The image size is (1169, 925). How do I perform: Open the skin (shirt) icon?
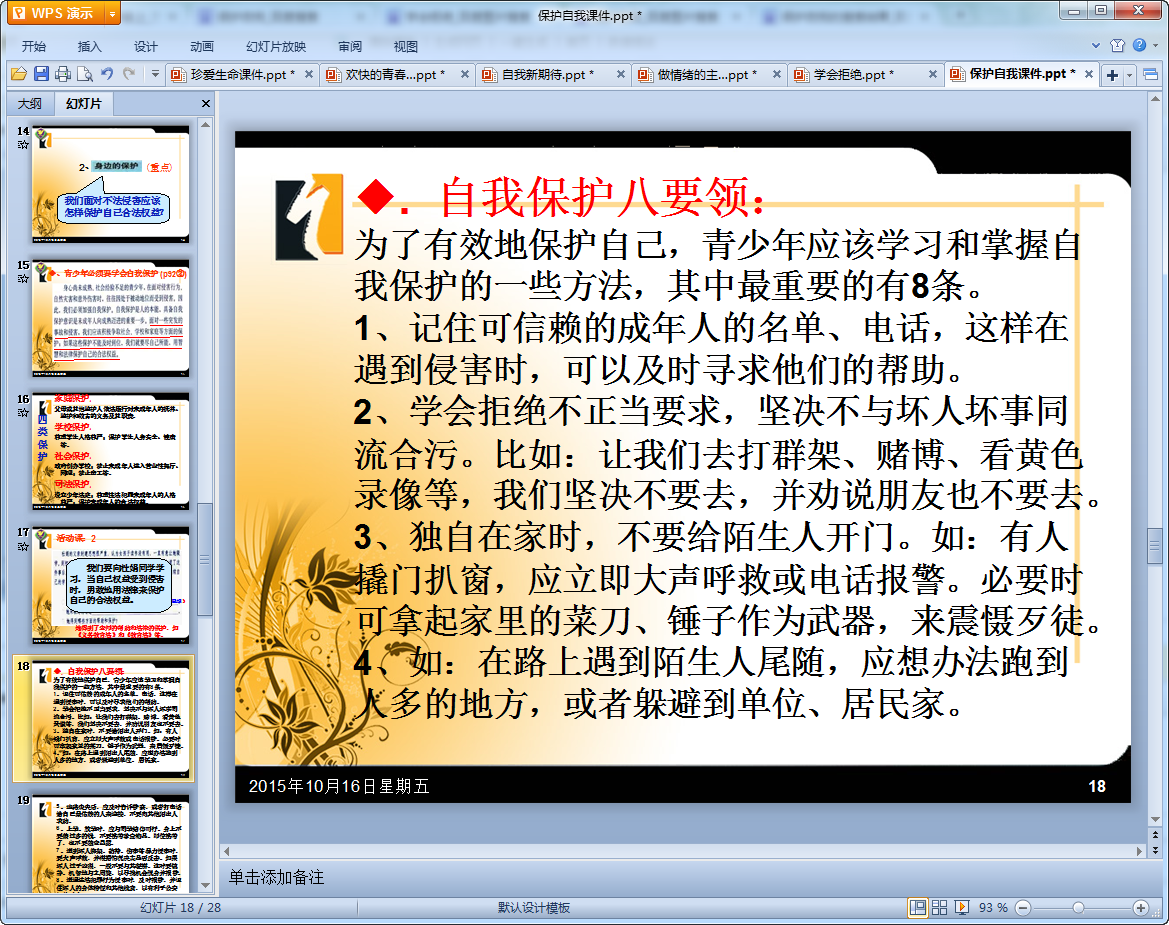point(1117,45)
